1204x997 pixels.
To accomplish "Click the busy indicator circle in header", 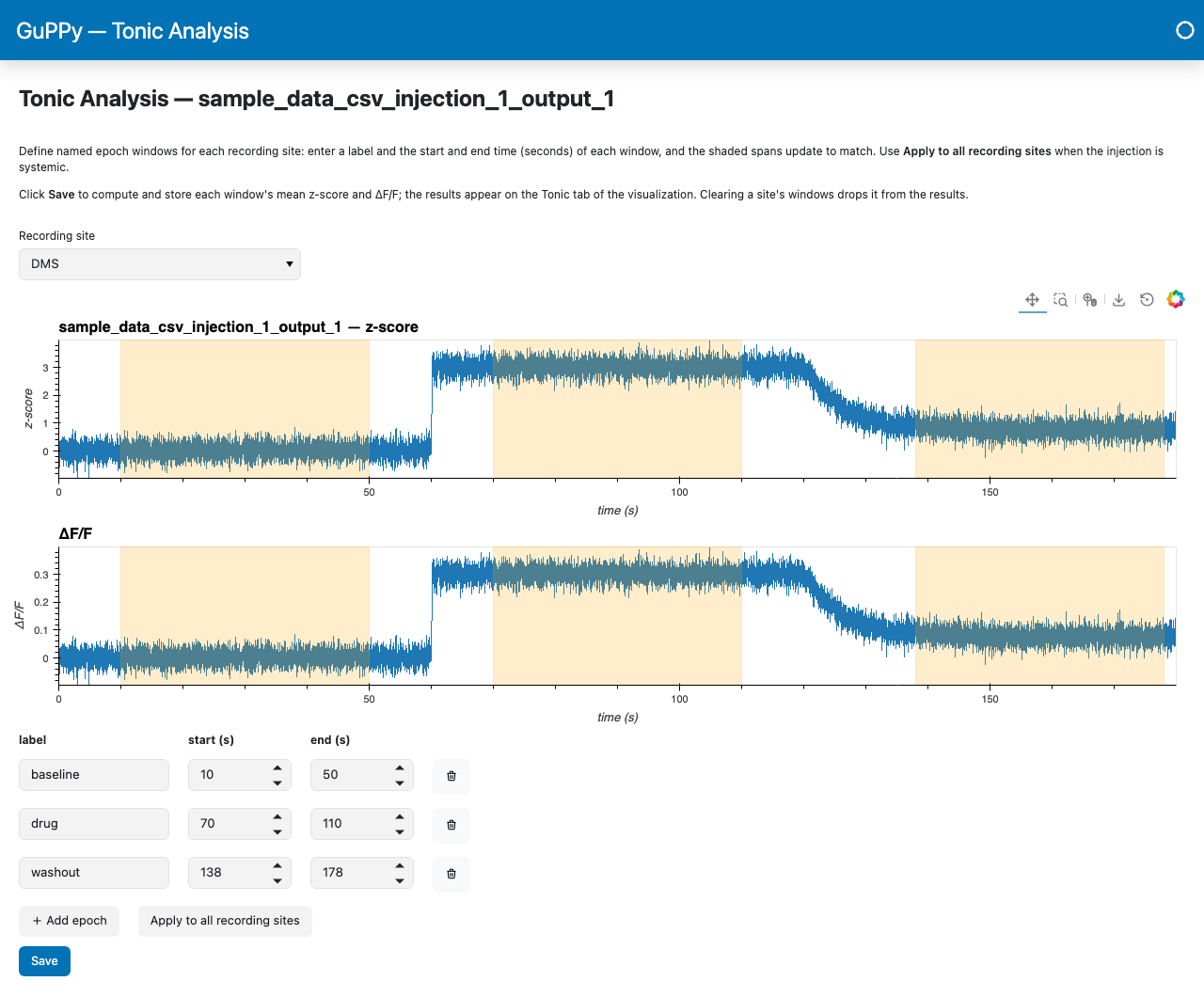I will click(x=1185, y=30).
